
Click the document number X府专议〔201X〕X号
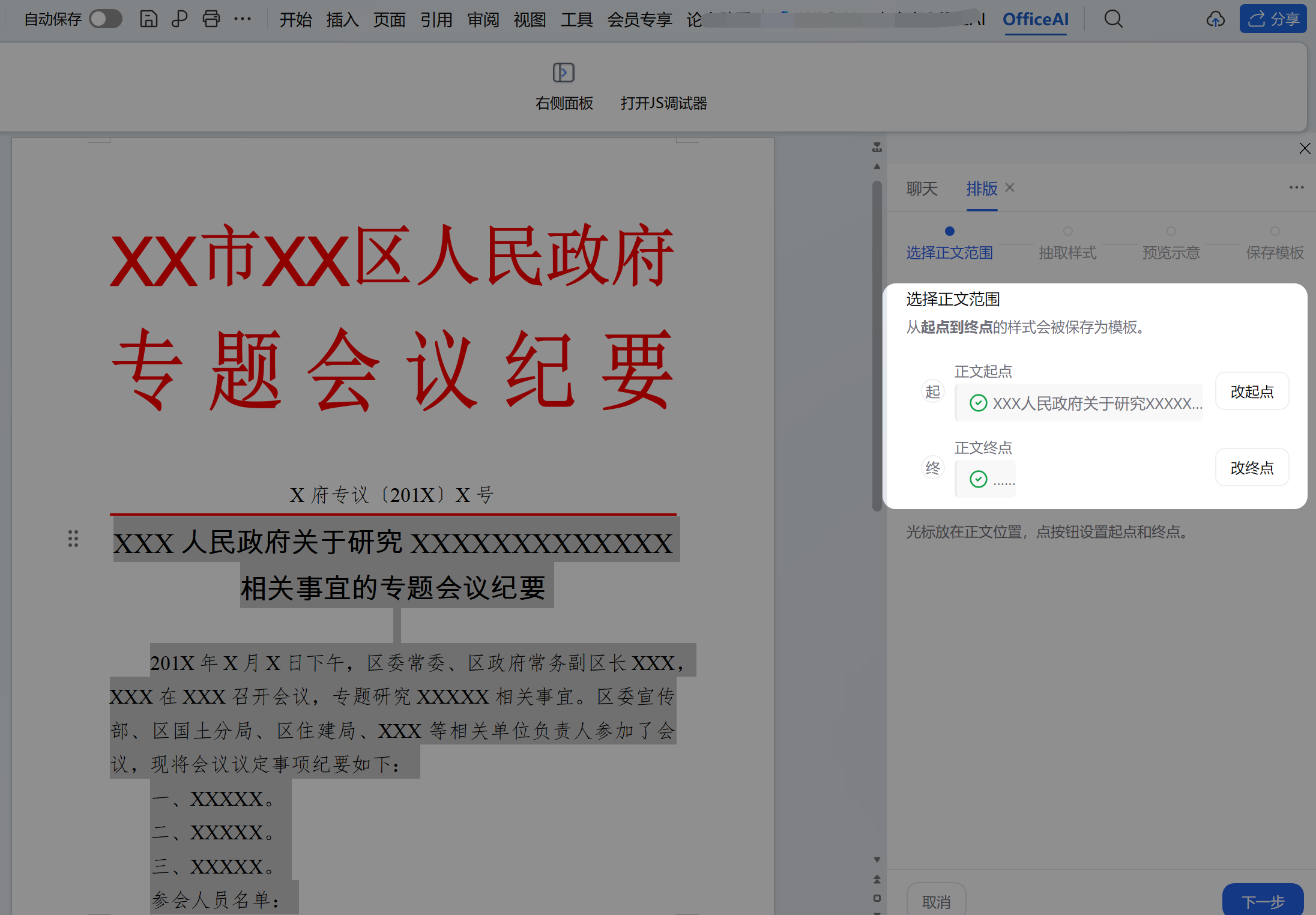[392, 495]
